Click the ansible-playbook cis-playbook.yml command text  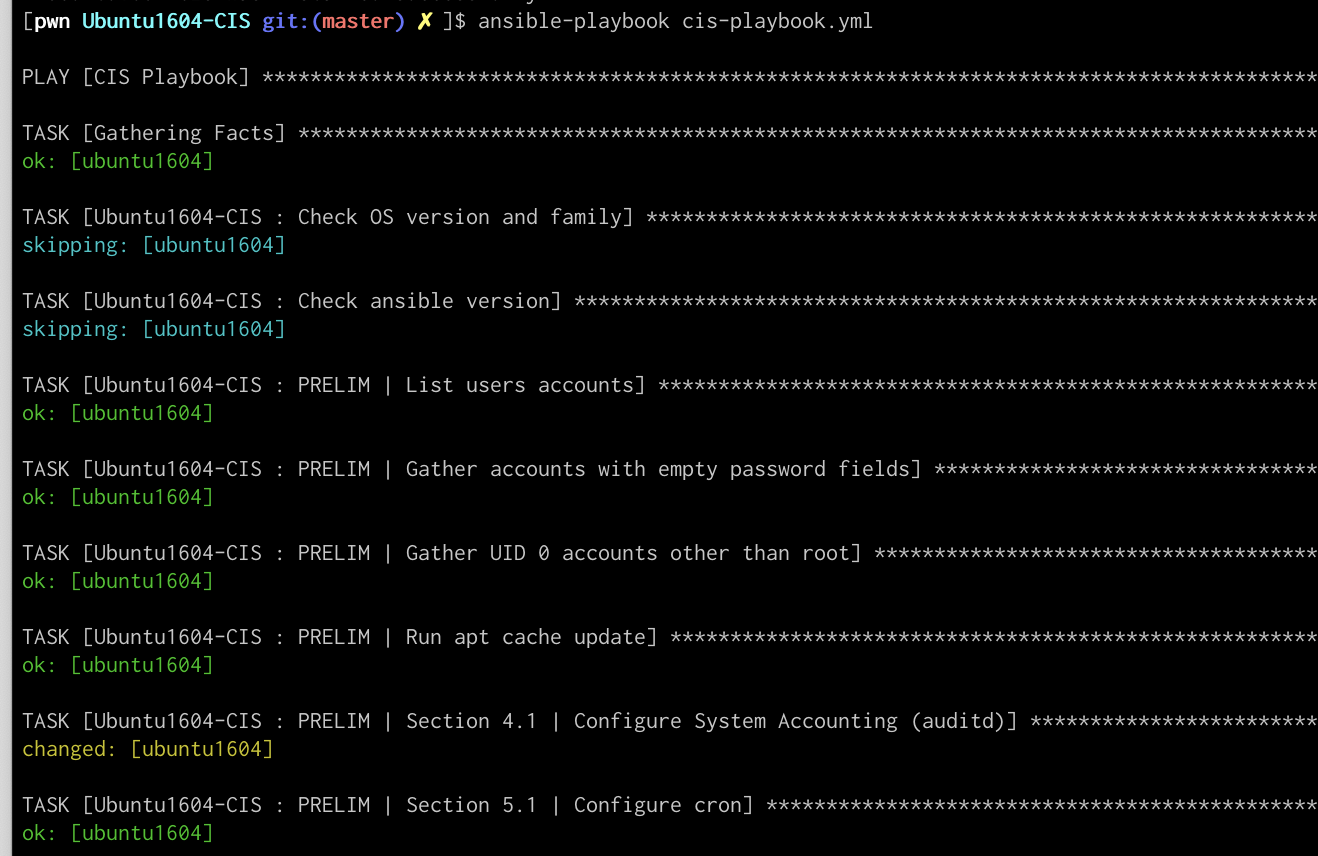(x=675, y=21)
